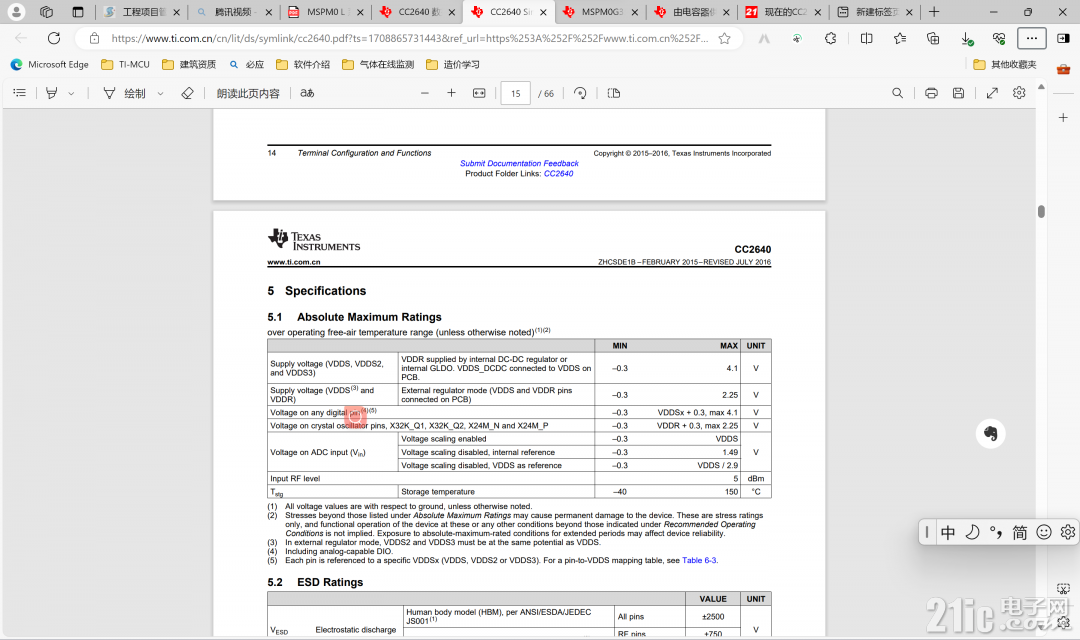
Task: Print the PDF document
Action: pyautogui.click(x=931, y=93)
